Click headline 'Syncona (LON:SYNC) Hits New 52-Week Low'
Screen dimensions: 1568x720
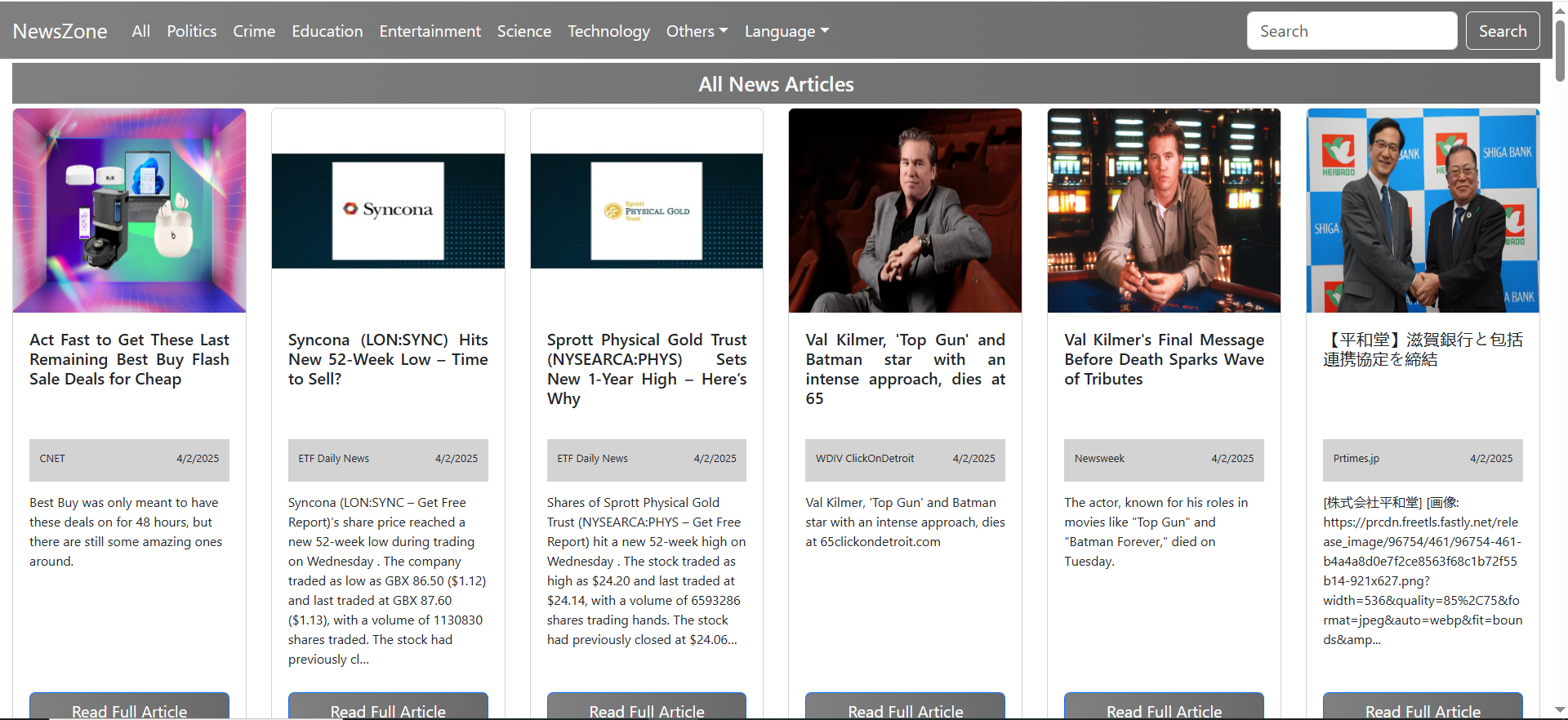(x=388, y=359)
